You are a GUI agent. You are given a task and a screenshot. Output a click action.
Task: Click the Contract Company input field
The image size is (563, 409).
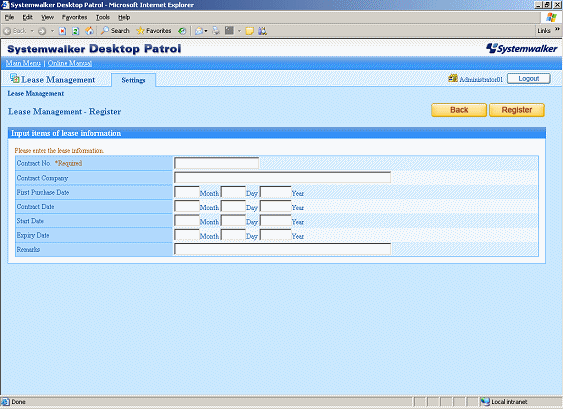(283, 177)
